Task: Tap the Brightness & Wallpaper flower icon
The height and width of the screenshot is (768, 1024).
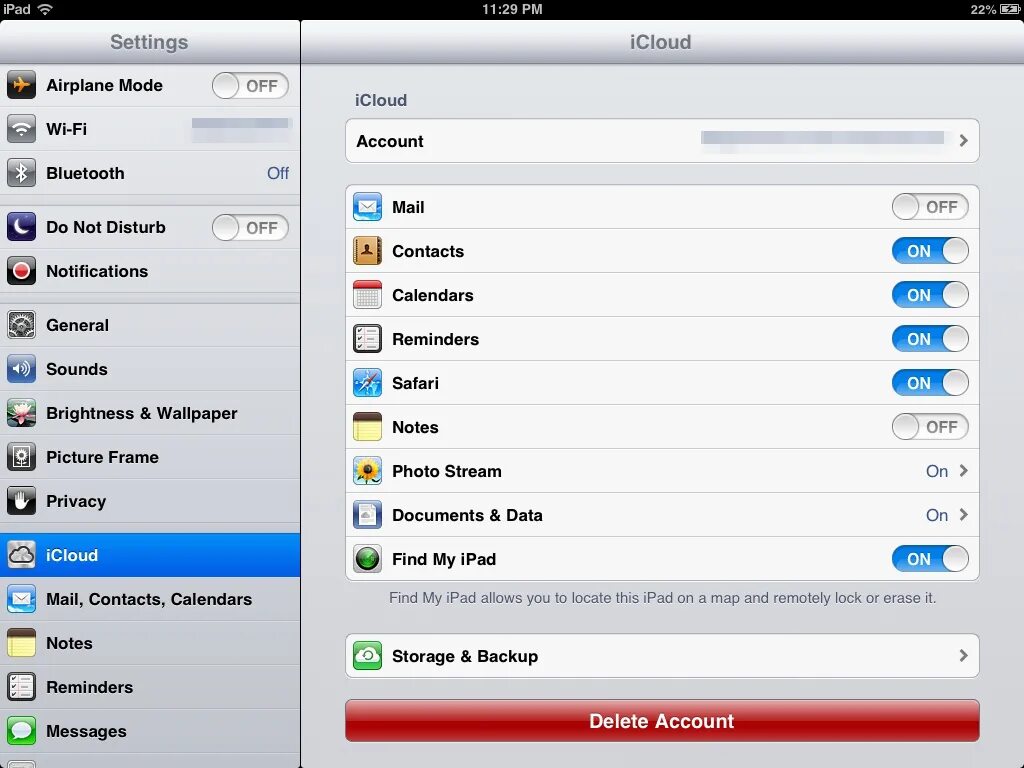Action: 22,413
